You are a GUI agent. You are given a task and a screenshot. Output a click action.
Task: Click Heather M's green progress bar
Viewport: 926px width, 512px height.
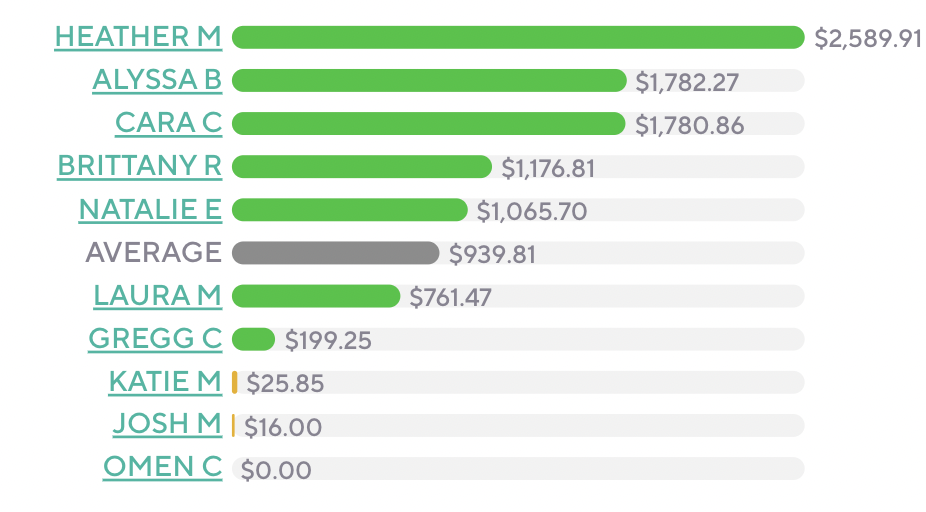(x=518, y=37)
